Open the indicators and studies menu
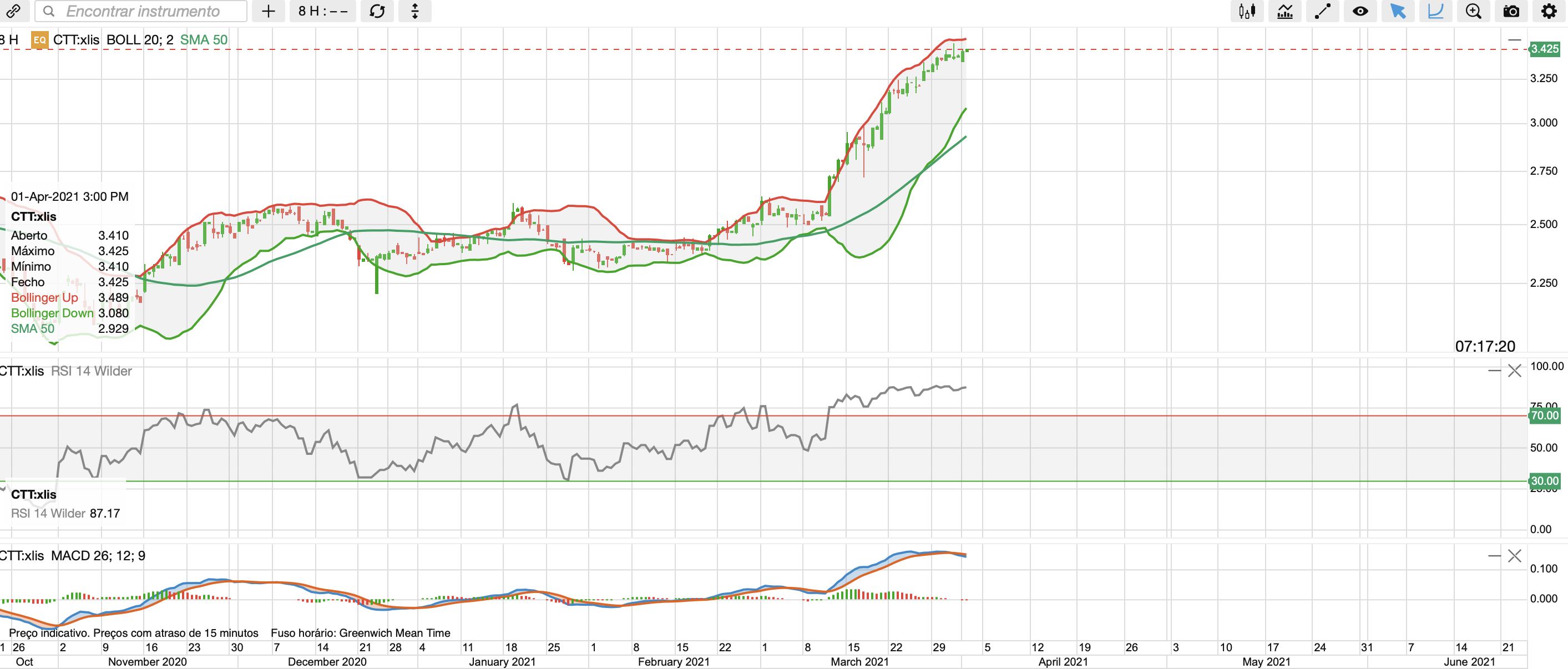This screenshot has height=669, width=1568. (x=1284, y=11)
